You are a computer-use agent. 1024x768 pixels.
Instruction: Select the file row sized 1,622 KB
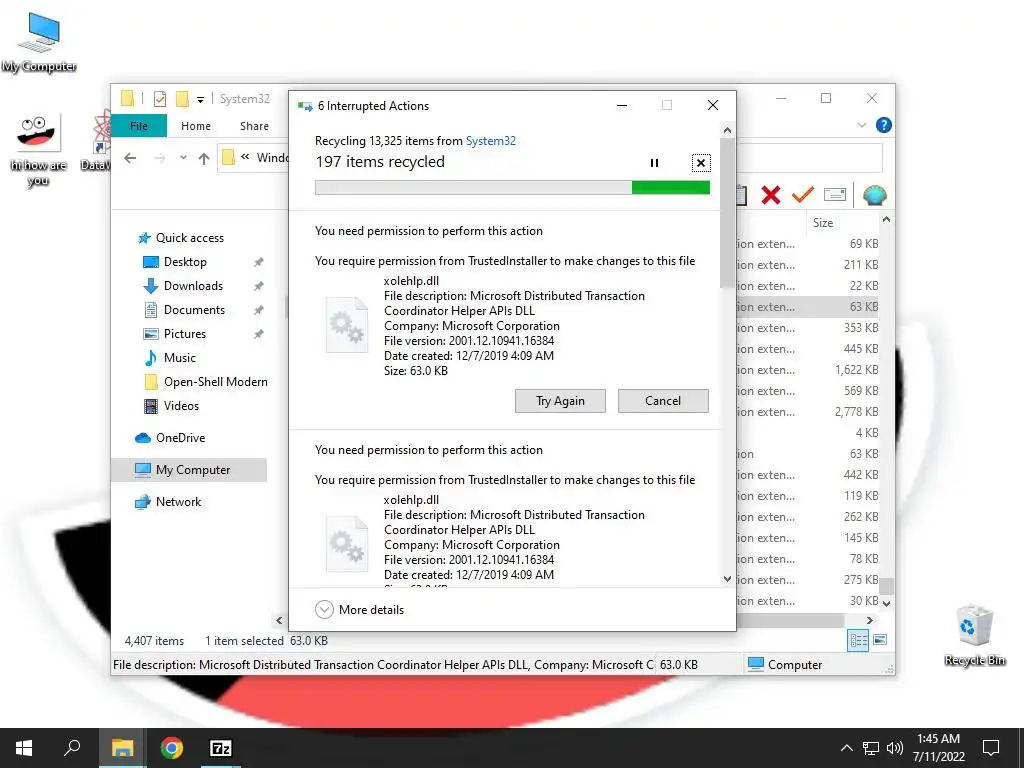tap(808, 370)
